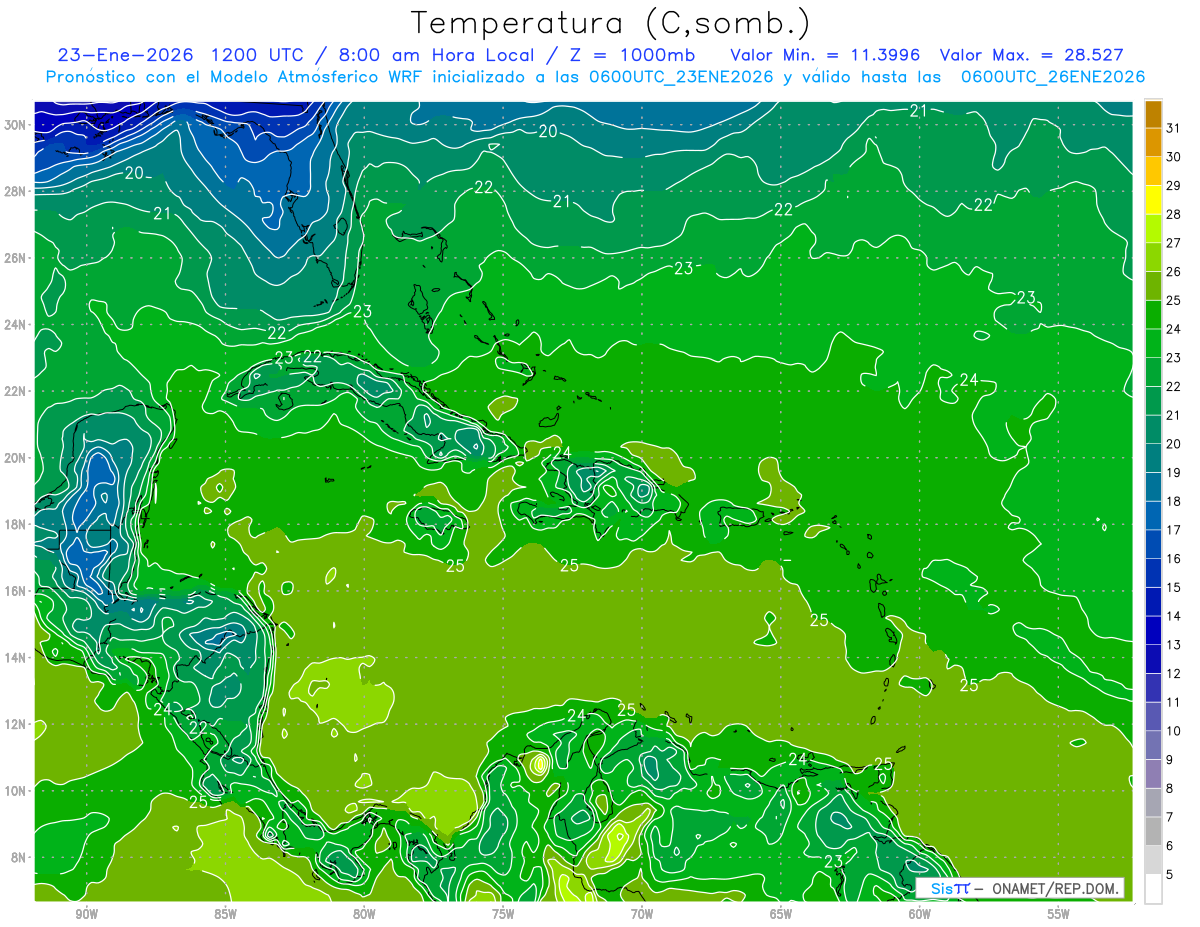
Task: Click the '85W' longitude axis label
Action: 225,914
